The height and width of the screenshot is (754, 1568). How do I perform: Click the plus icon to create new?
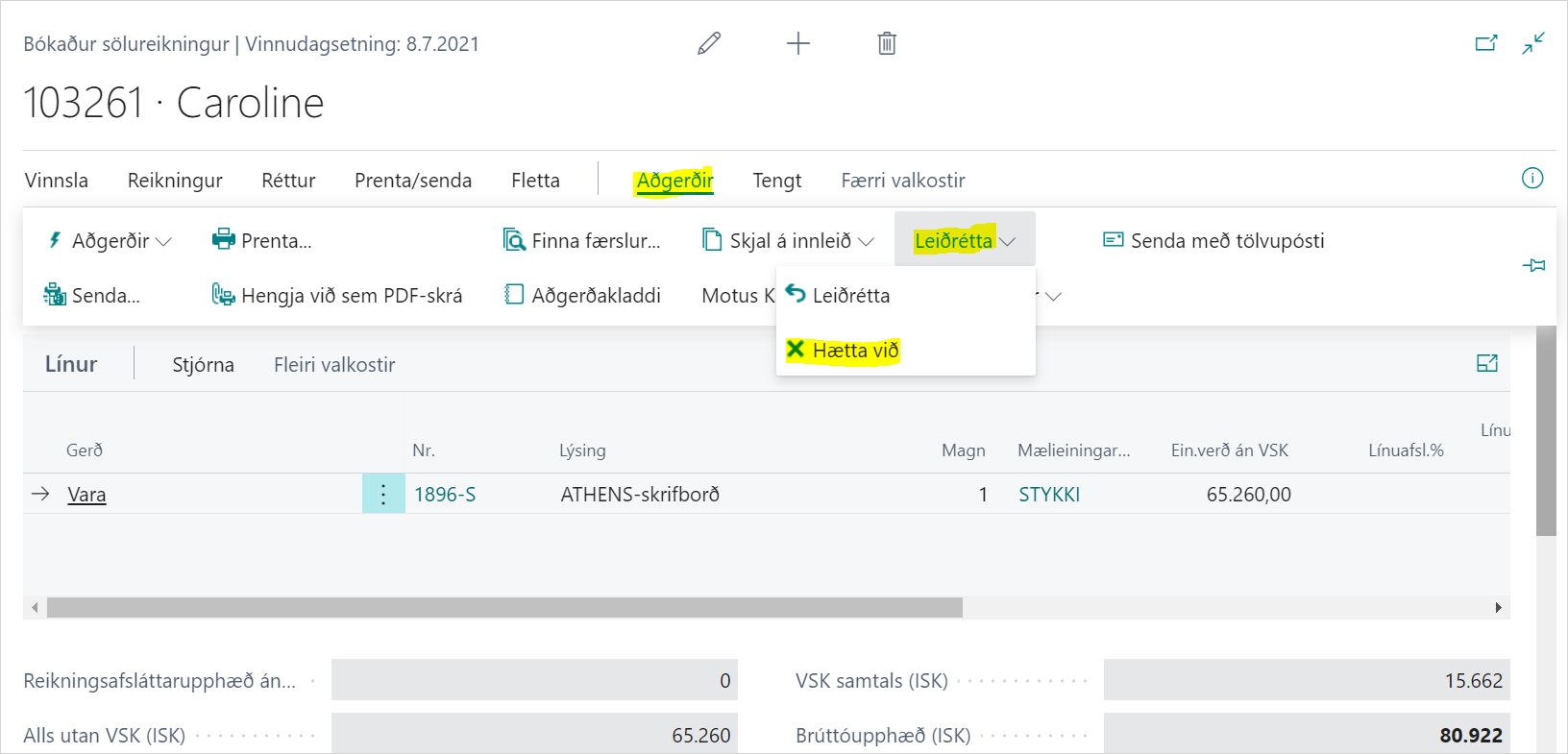pos(797,43)
